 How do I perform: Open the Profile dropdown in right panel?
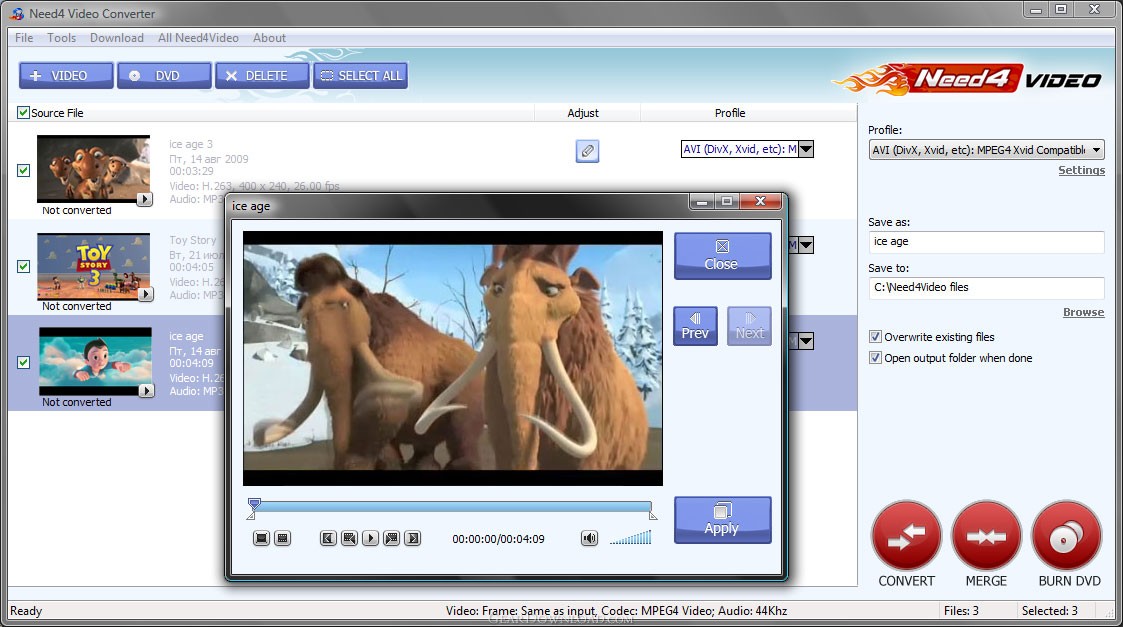coord(986,150)
